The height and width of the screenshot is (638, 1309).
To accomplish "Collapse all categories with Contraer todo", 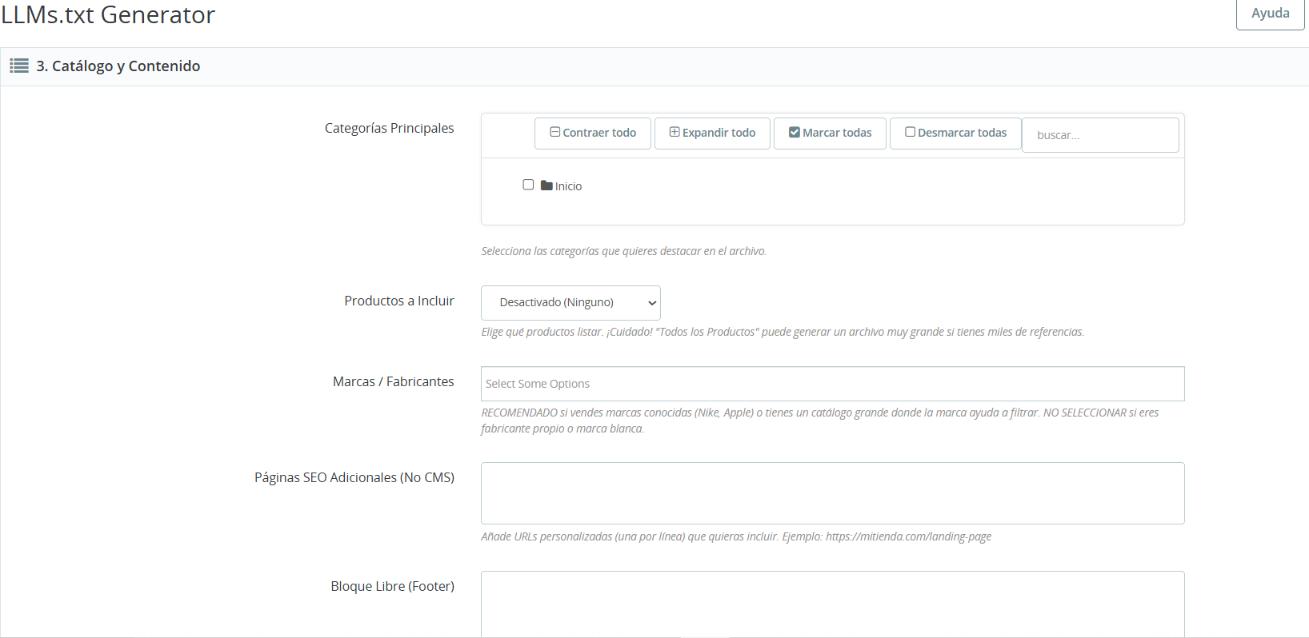I will [x=592, y=133].
